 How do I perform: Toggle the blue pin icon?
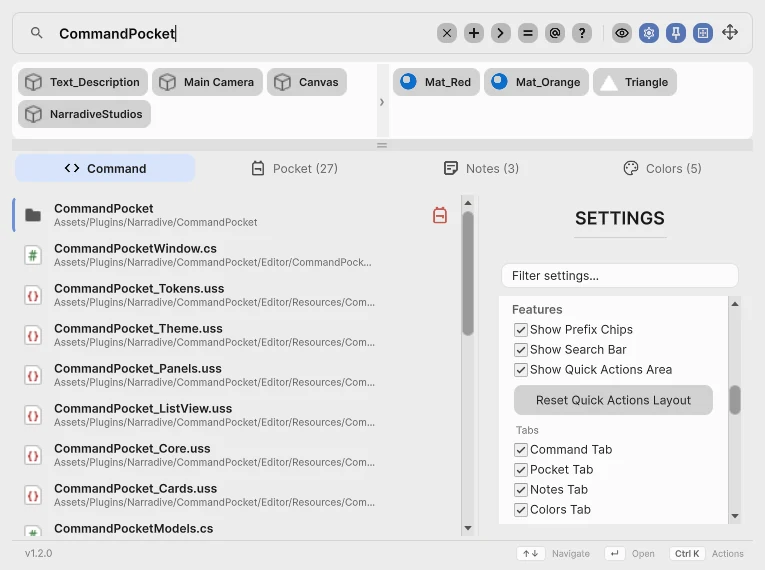[x=676, y=33]
